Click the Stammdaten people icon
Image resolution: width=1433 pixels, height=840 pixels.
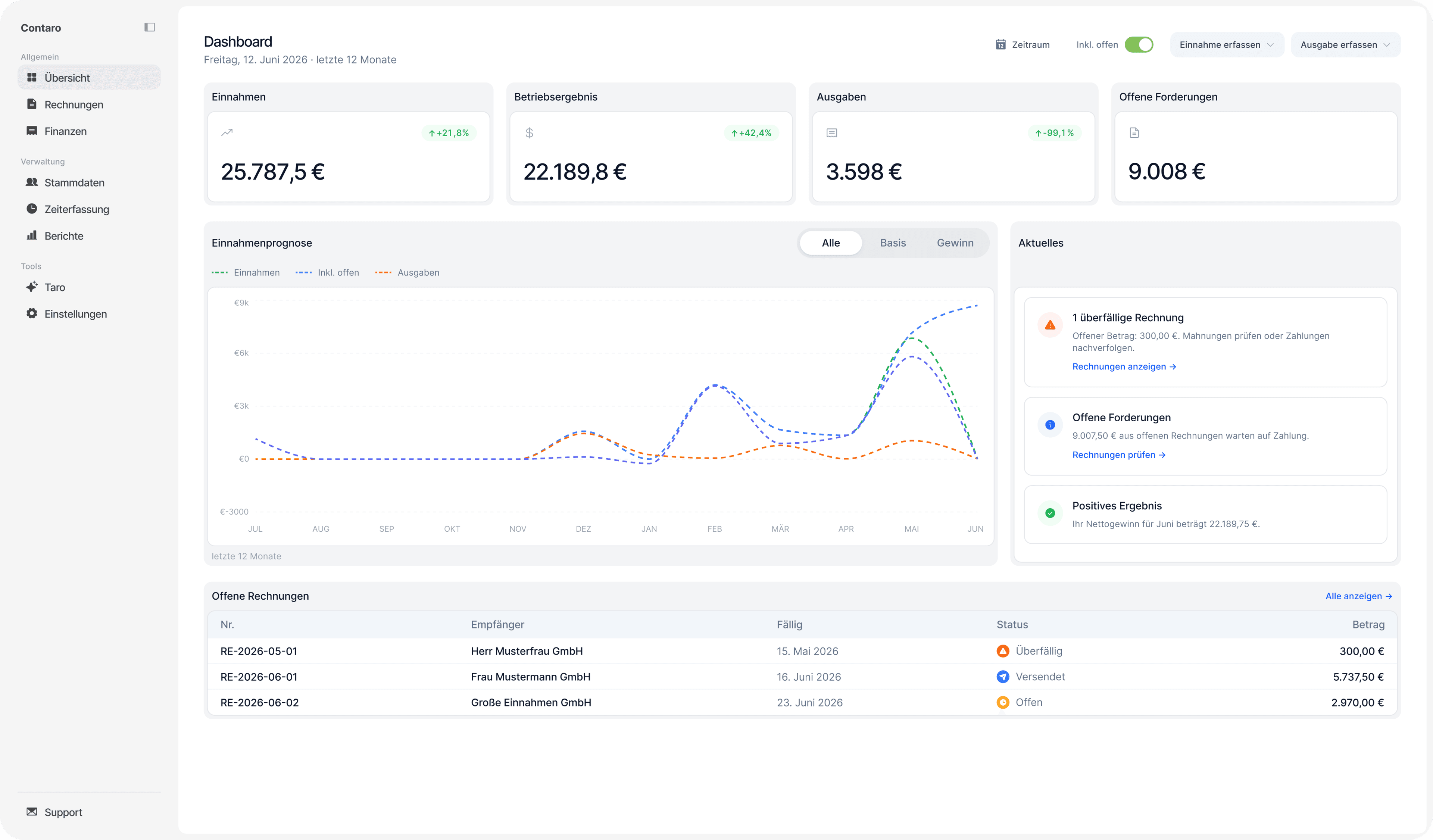(32, 182)
